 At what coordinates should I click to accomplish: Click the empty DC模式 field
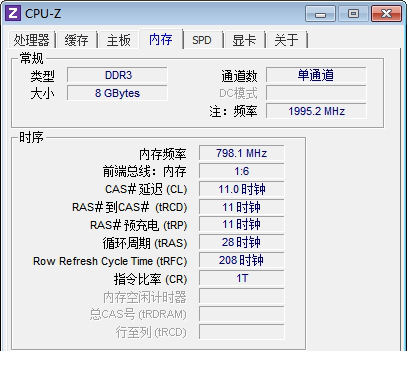316,93
